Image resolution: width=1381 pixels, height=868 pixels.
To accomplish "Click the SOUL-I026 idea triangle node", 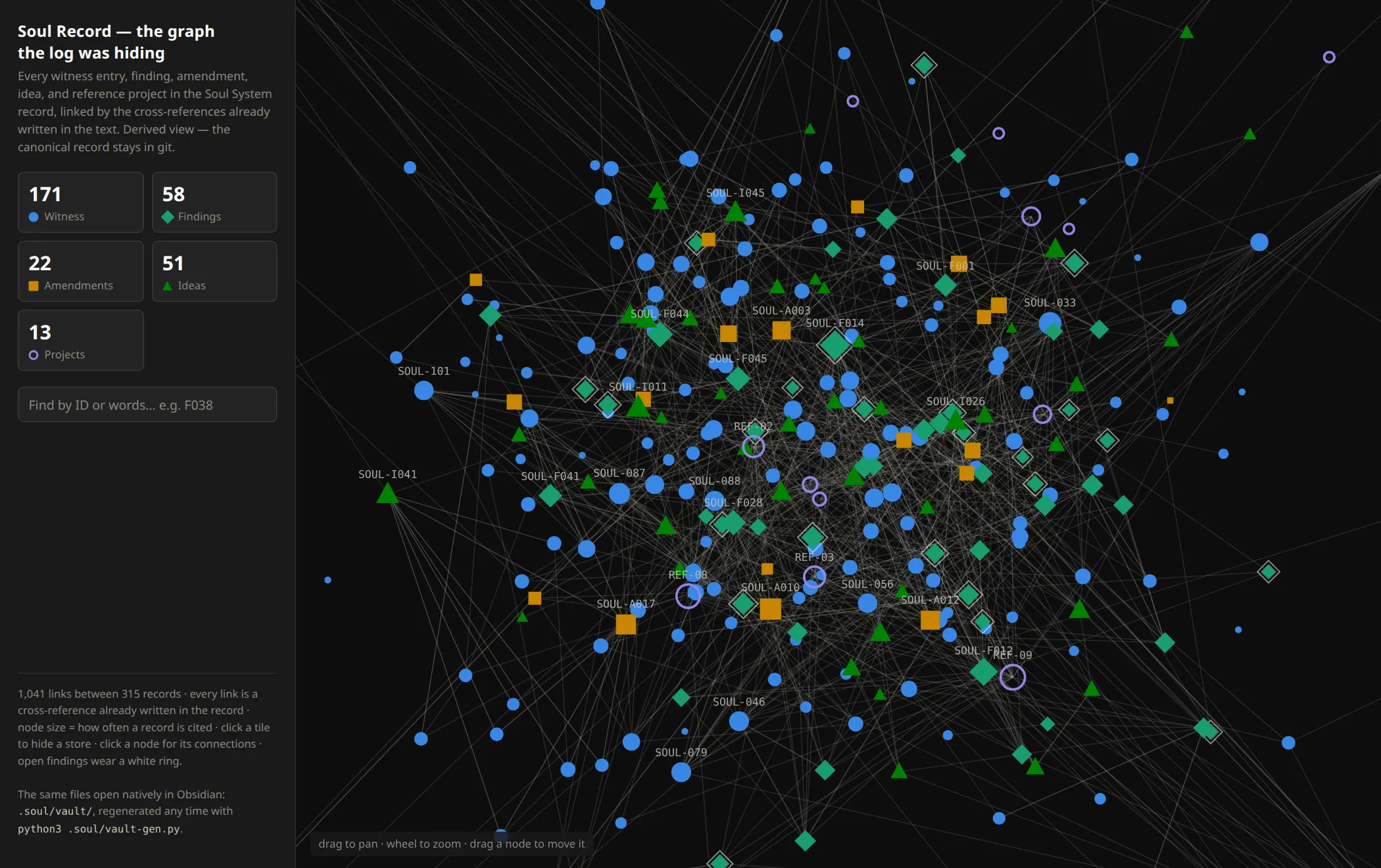I will pyautogui.click(x=955, y=420).
